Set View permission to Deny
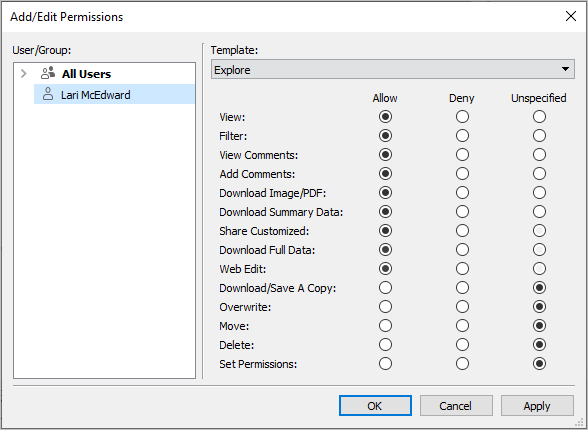The height and width of the screenshot is (430, 588). [462, 117]
